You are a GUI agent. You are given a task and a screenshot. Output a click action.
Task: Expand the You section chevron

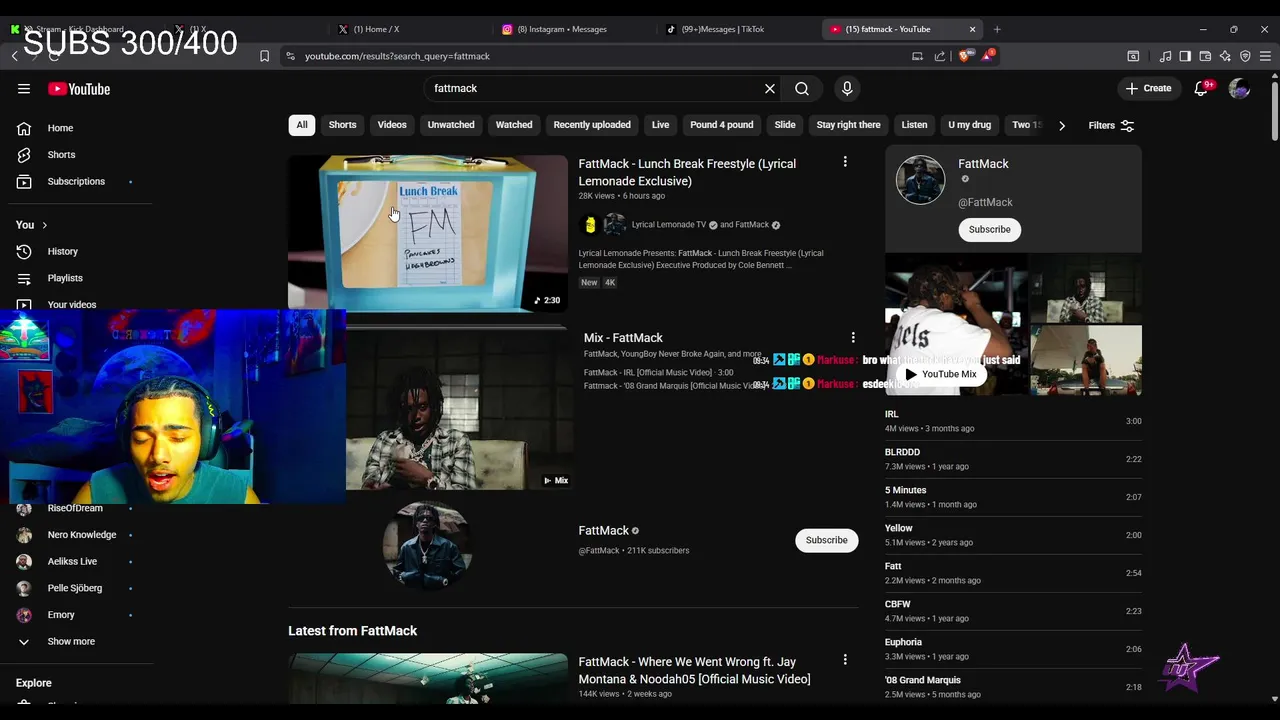pyautogui.click(x=44, y=225)
